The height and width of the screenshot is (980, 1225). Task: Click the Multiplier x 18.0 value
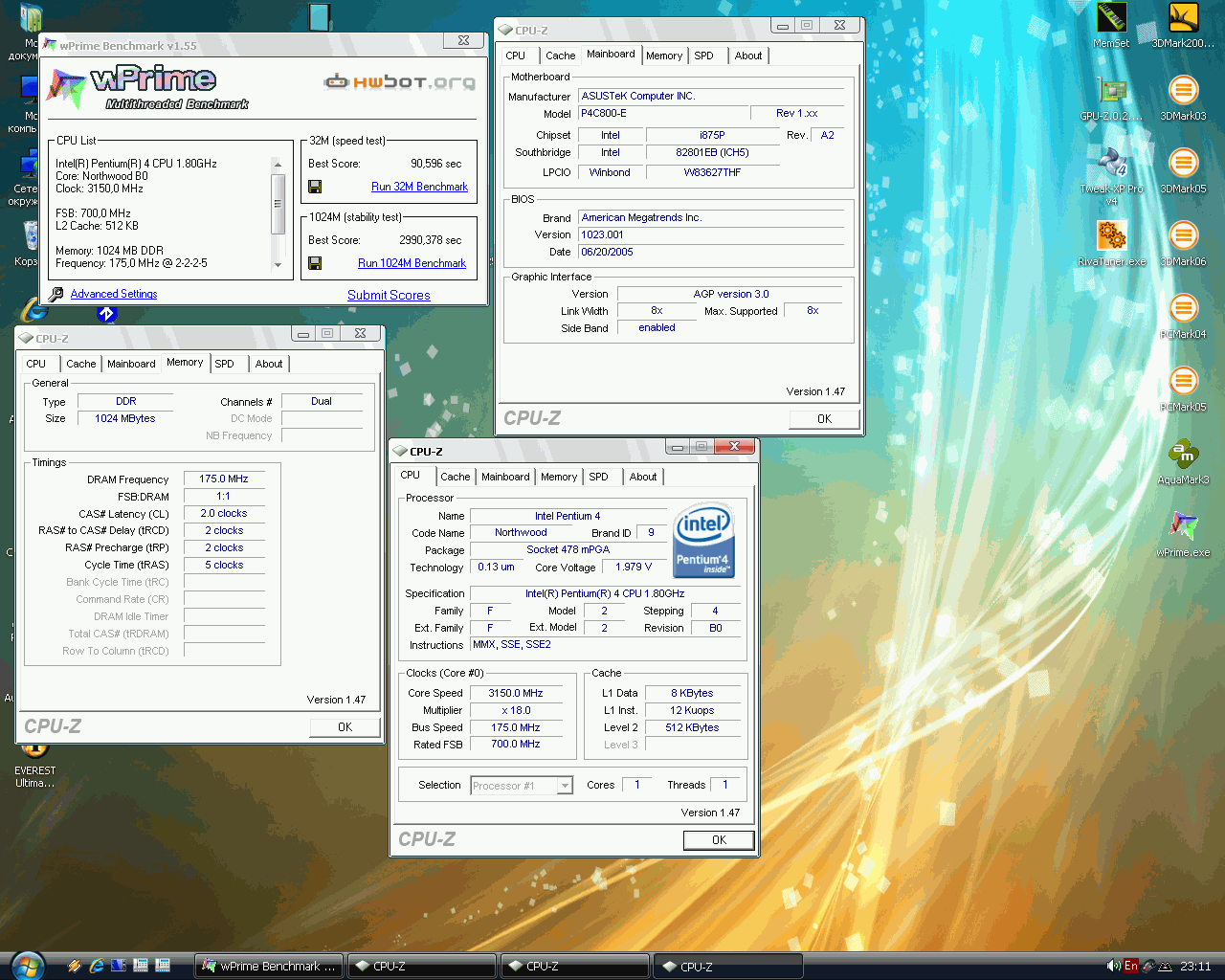[516, 710]
